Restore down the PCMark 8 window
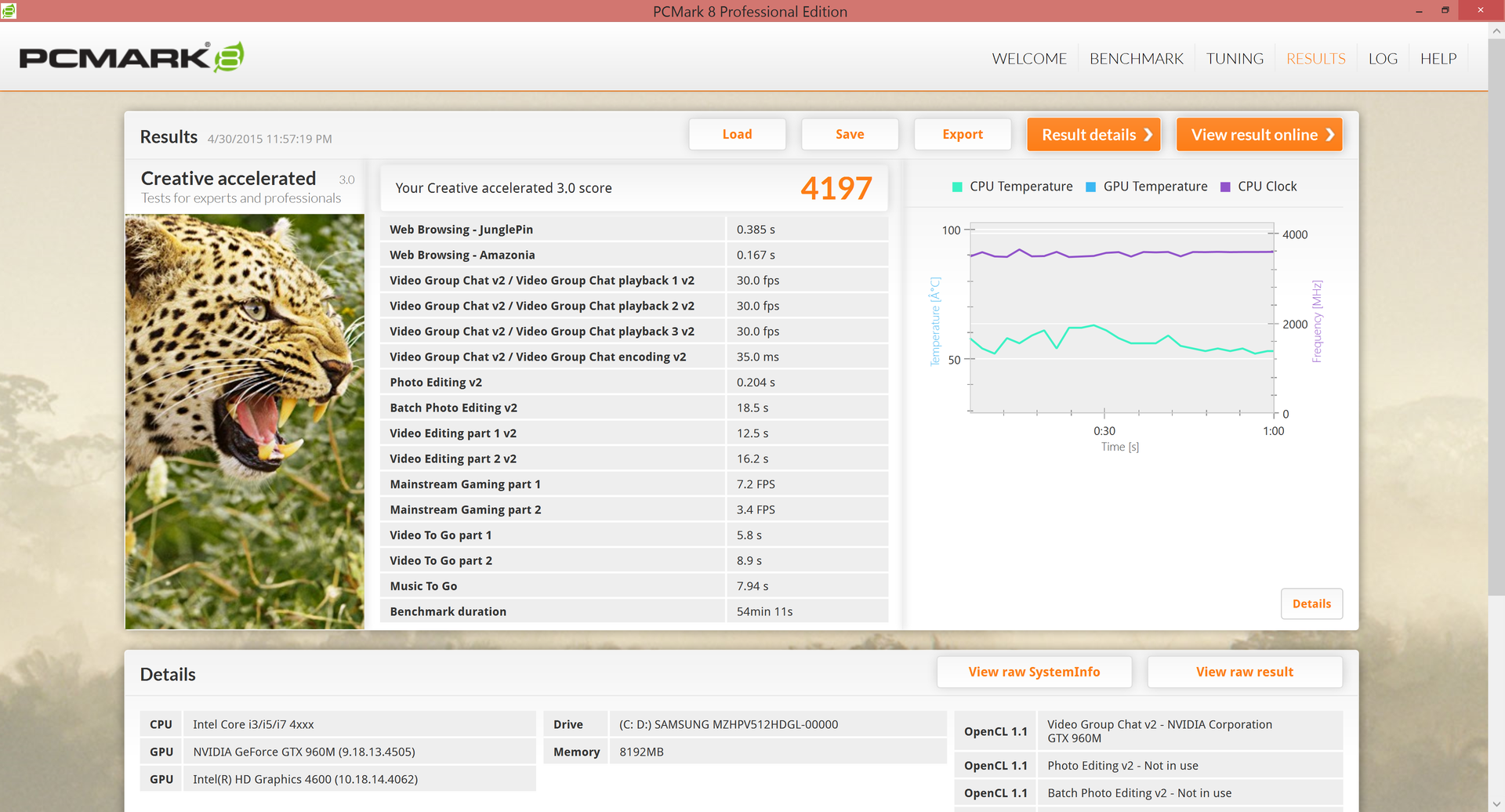This screenshot has width=1505, height=812. [1445, 10]
